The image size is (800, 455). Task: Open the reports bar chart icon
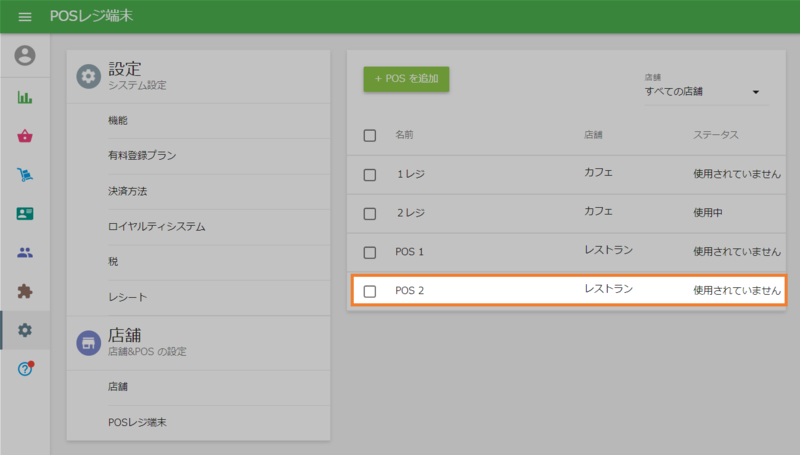(25, 98)
